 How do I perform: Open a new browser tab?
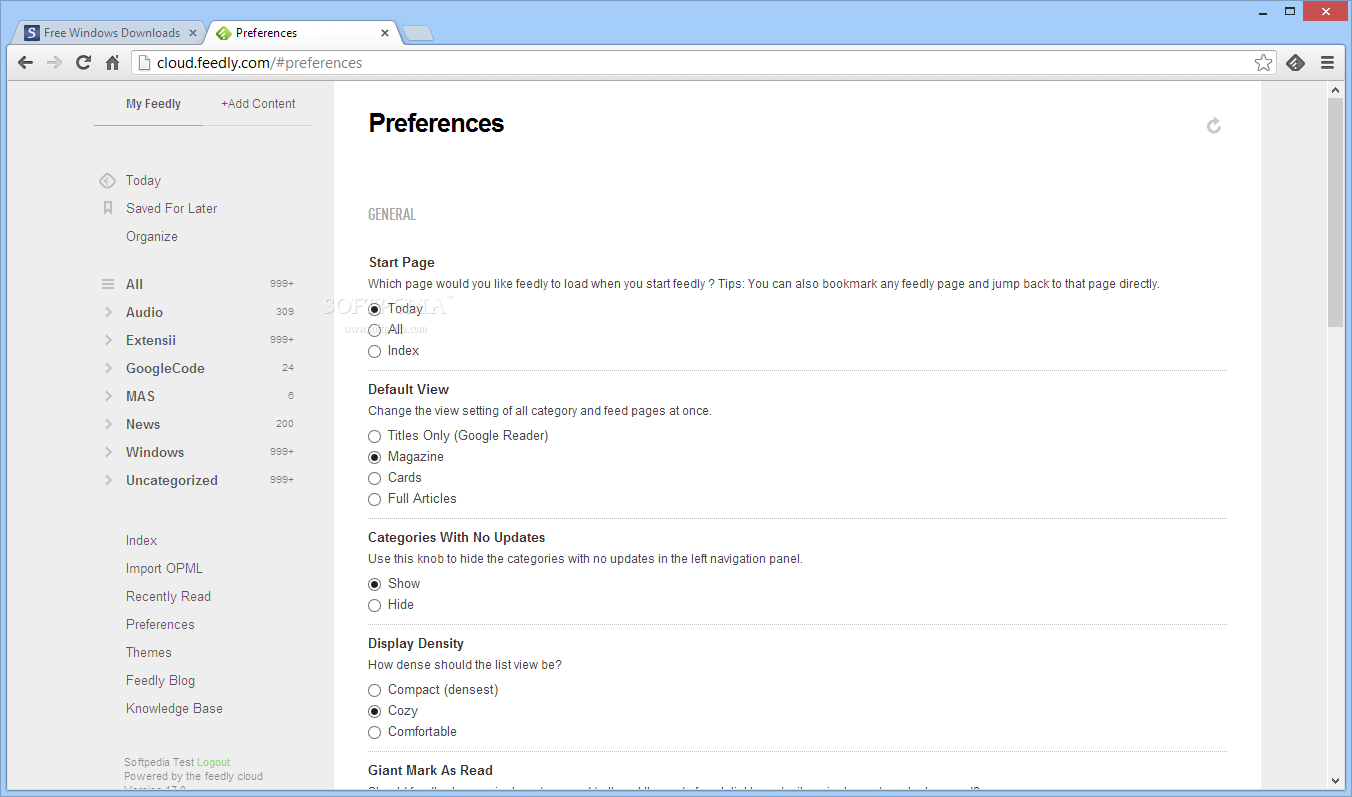[417, 33]
